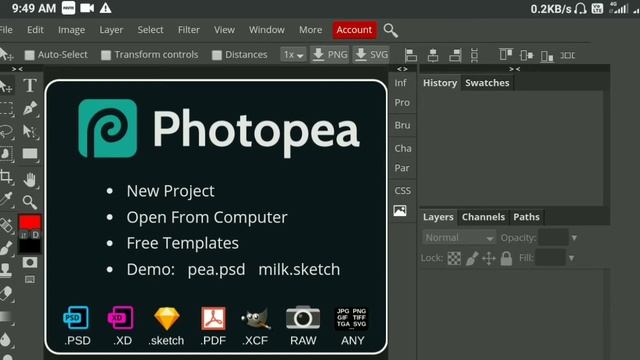The image size is (640, 360).
Task: Swap foreground and background colors
Action: (24, 235)
